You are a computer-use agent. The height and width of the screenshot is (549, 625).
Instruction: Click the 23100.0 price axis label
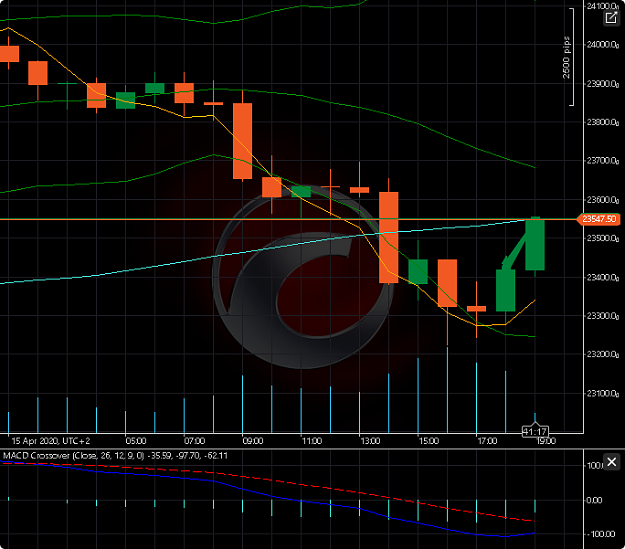coord(602,394)
